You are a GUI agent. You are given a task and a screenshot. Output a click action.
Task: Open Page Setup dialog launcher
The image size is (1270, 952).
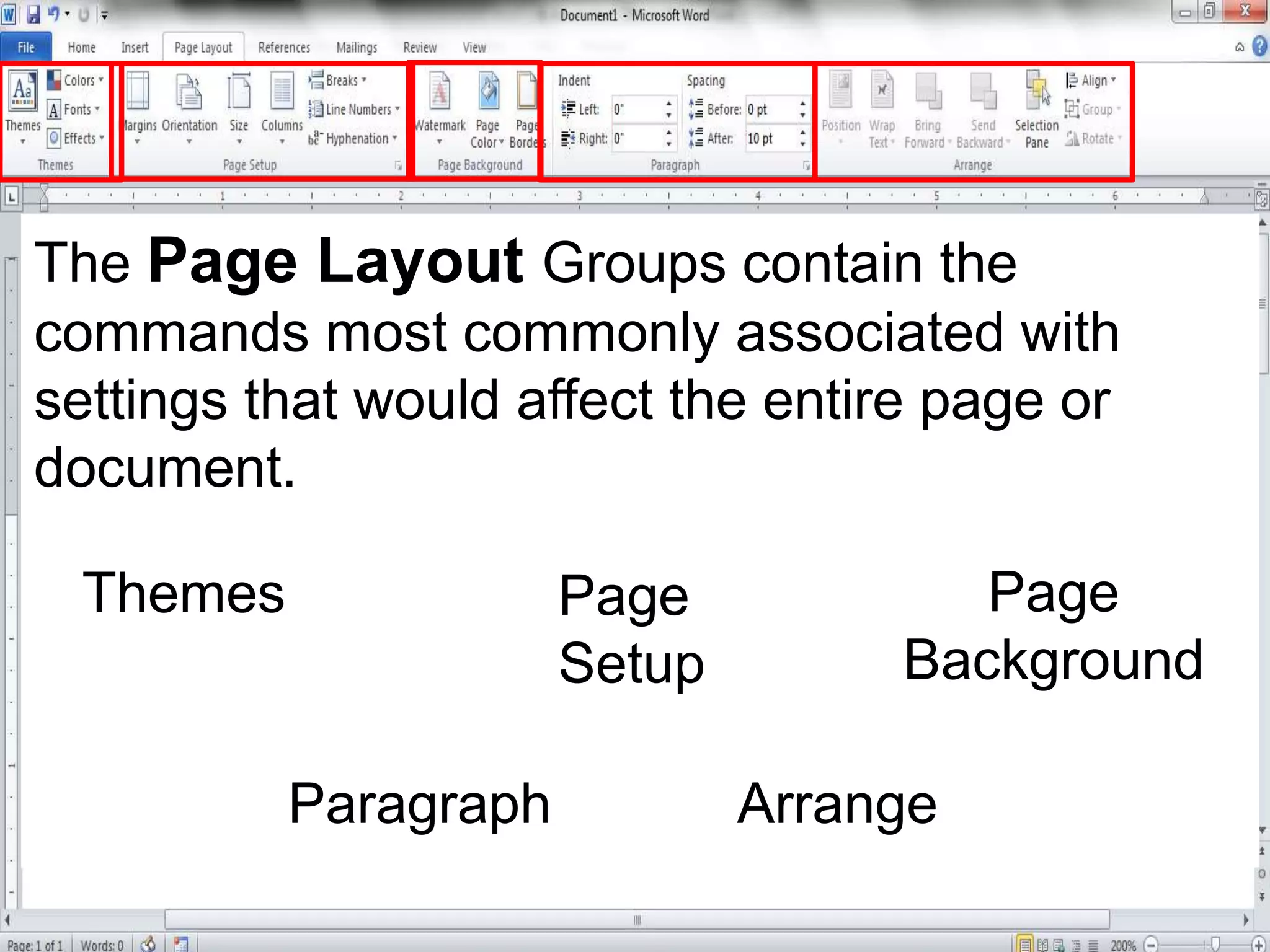pos(398,165)
